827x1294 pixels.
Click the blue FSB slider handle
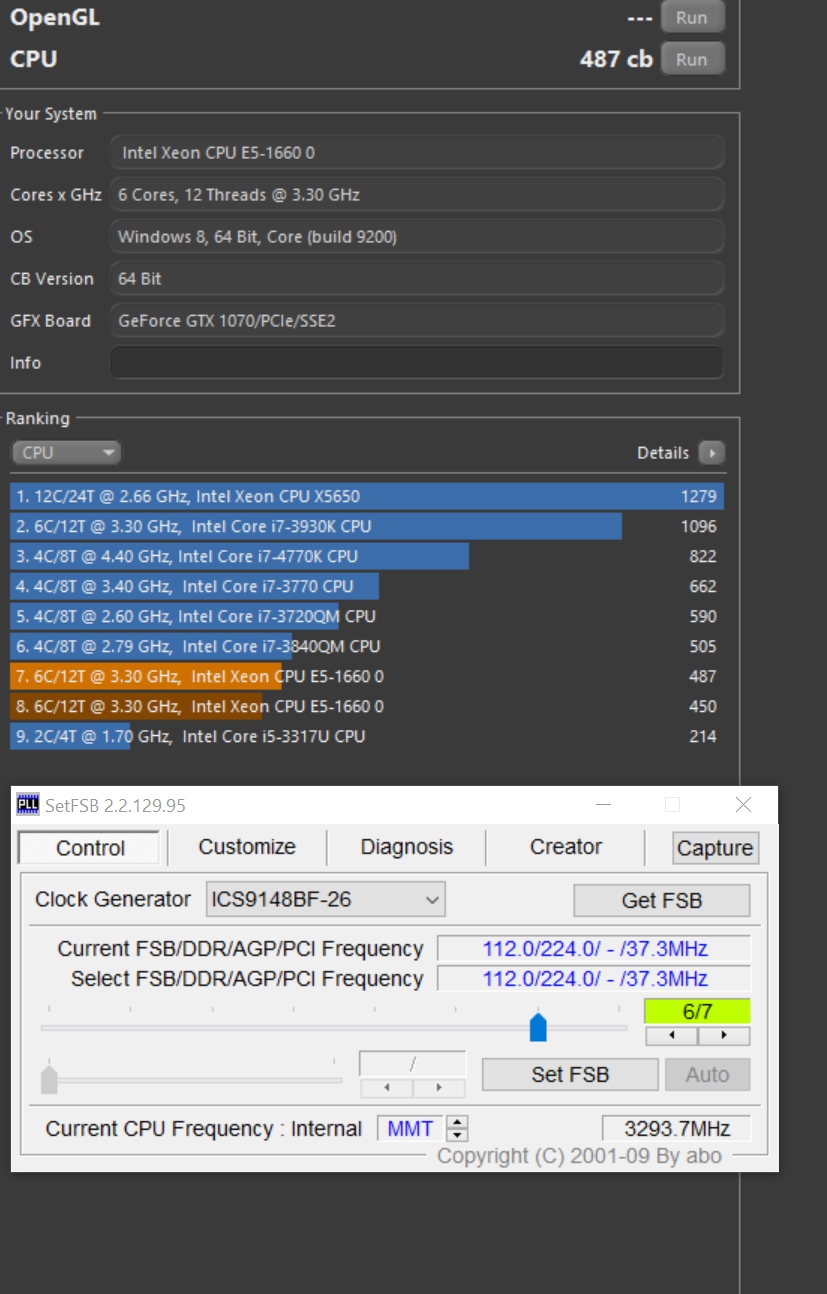538,1027
